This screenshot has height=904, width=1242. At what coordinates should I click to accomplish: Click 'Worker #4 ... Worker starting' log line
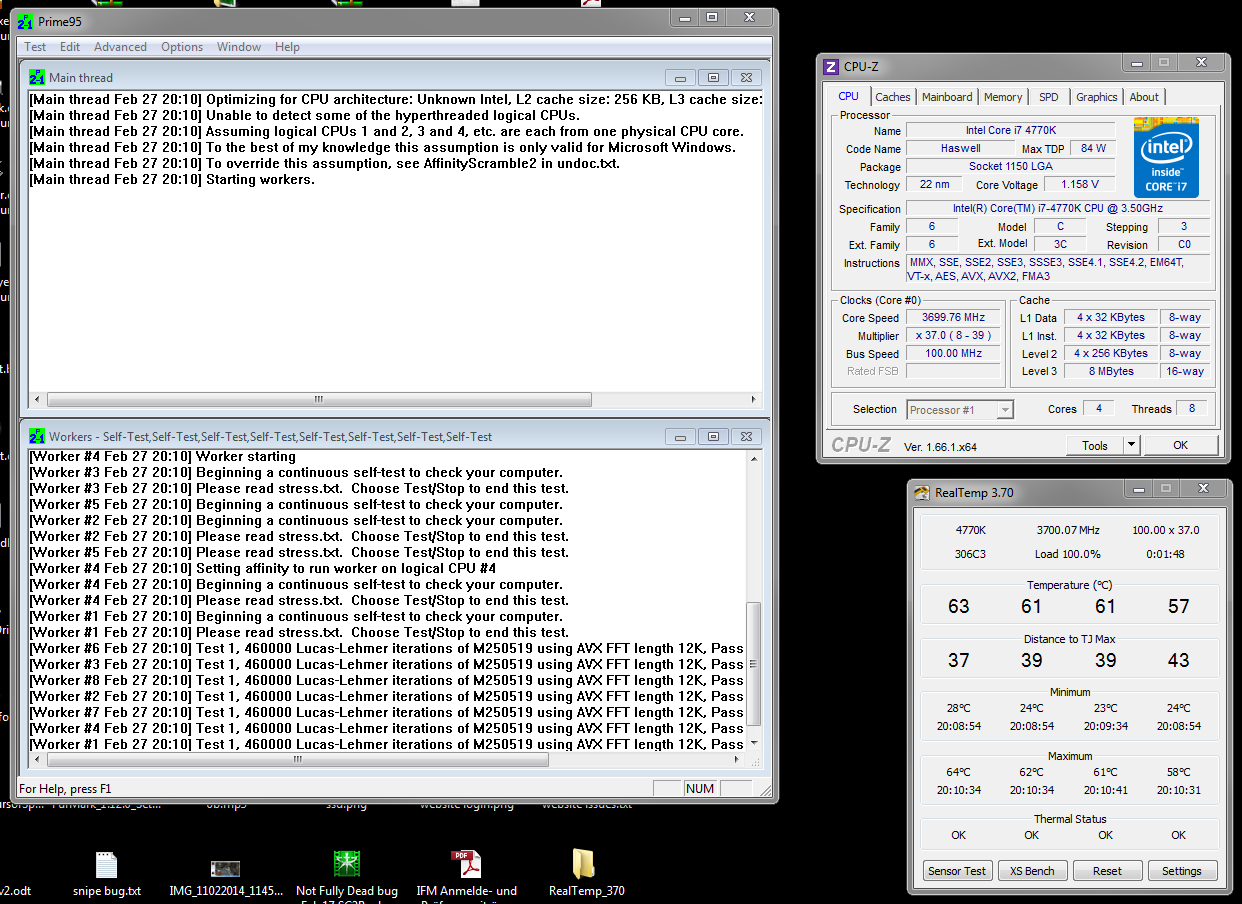163,456
